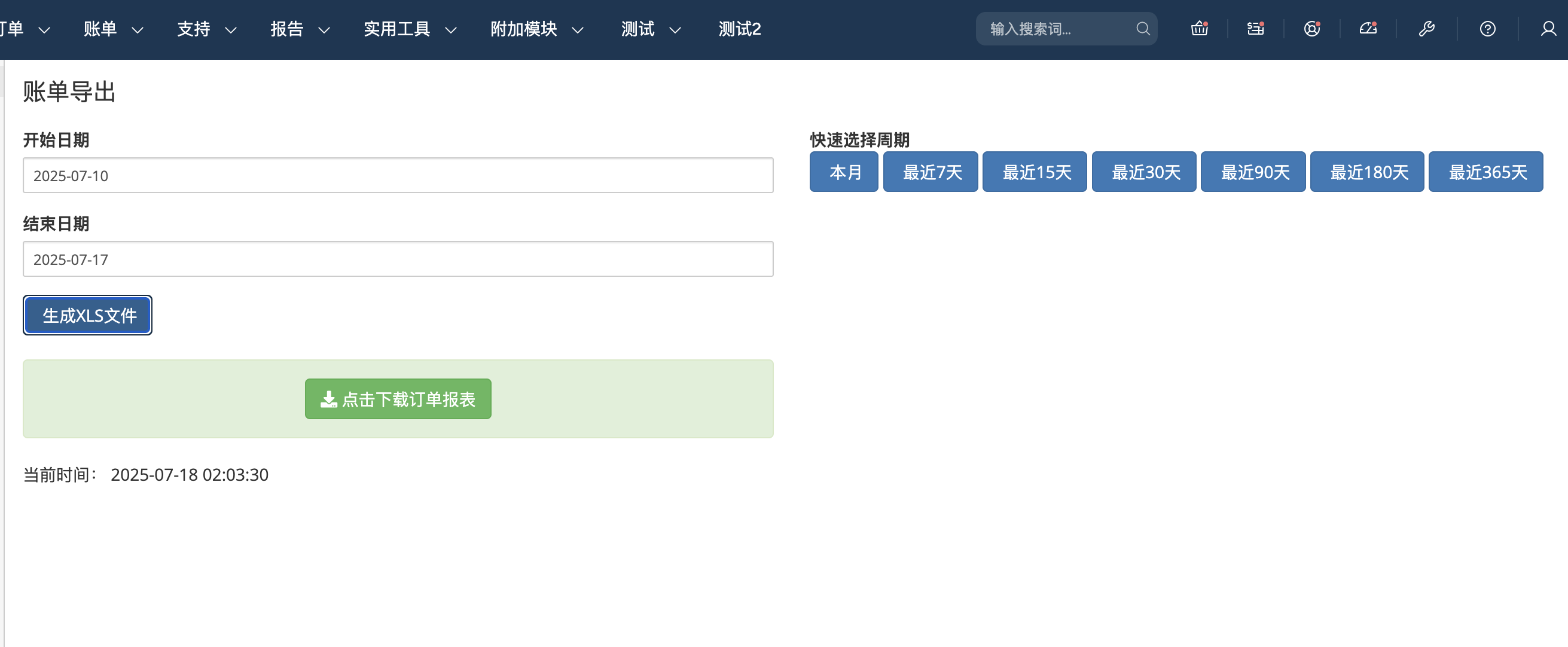Select the 测试2 menu item
This screenshot has height=647, width=1568.
click(739, 29)
